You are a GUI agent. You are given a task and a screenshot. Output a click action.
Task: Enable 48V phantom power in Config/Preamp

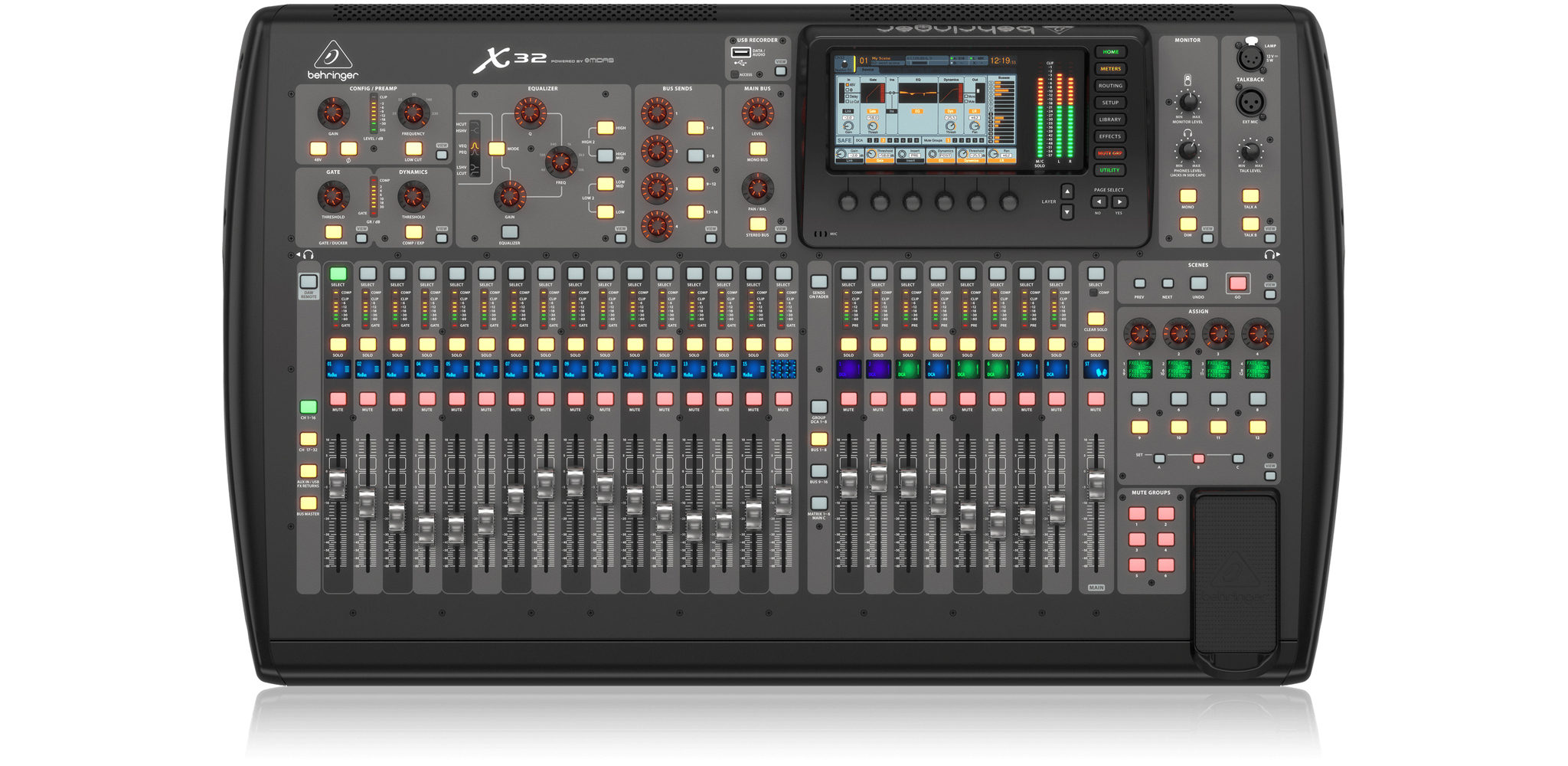tap(318, 149)
